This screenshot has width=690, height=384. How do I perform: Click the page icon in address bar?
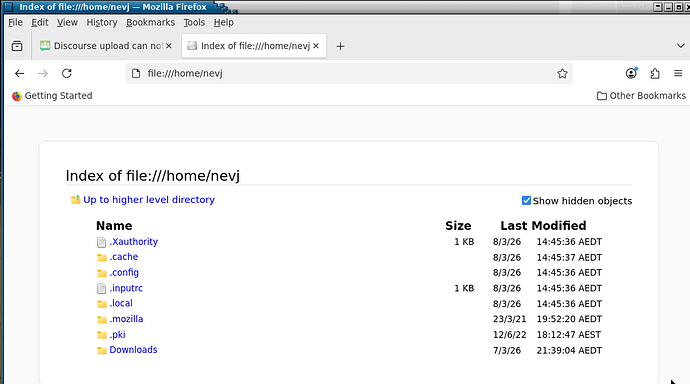click(x=136, y=73)
